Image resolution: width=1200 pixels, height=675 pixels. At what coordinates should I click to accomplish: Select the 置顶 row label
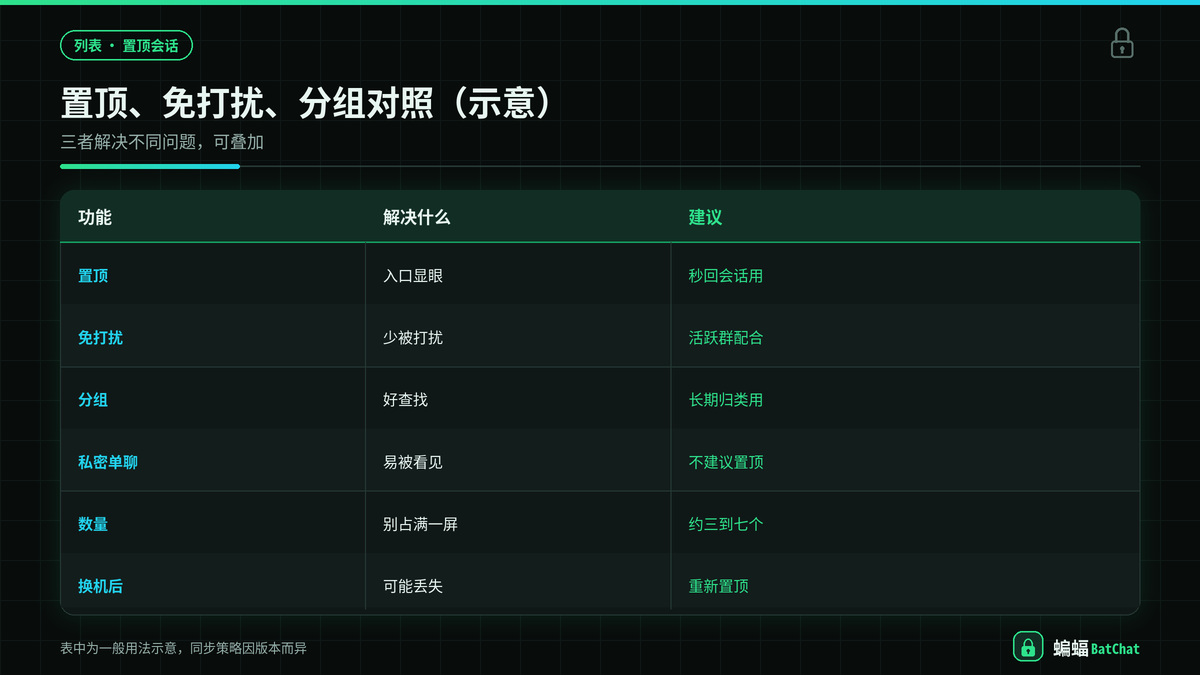[93, 275]
